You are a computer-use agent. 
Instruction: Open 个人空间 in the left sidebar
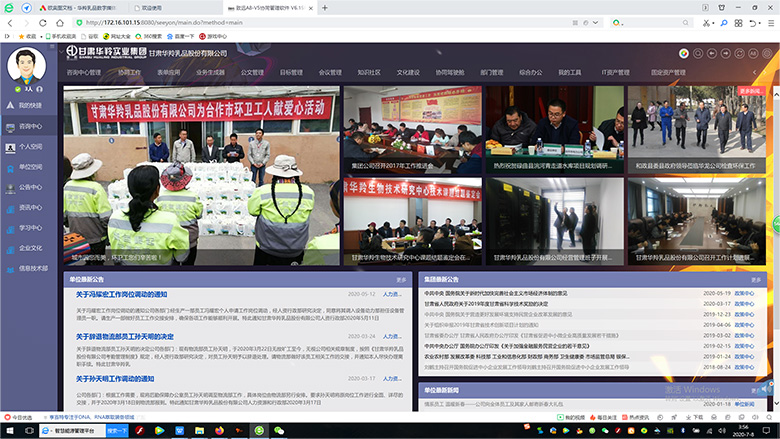pos(30,146)
